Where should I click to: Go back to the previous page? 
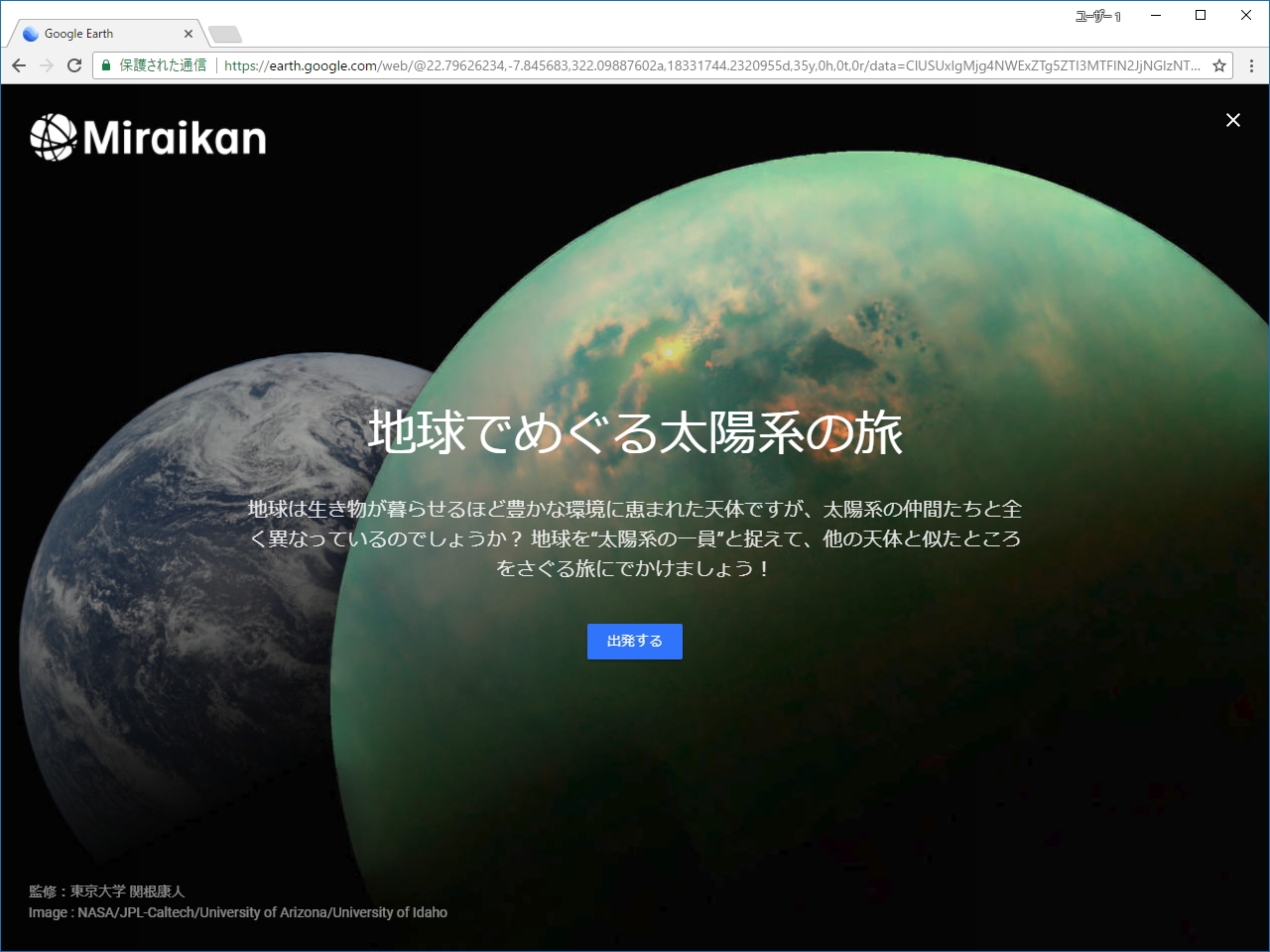[18, 65]
